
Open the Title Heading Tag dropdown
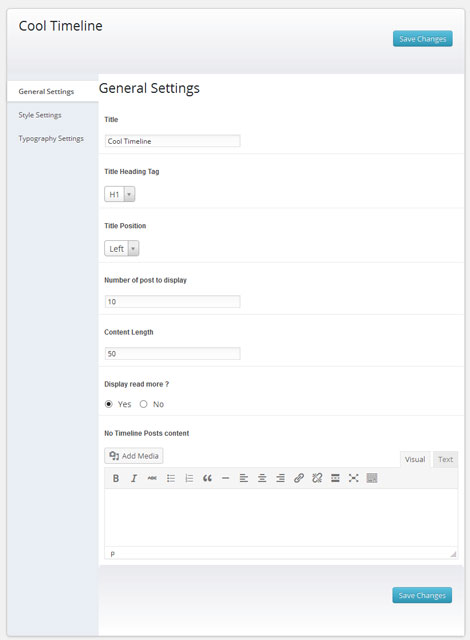coord(120,194)
